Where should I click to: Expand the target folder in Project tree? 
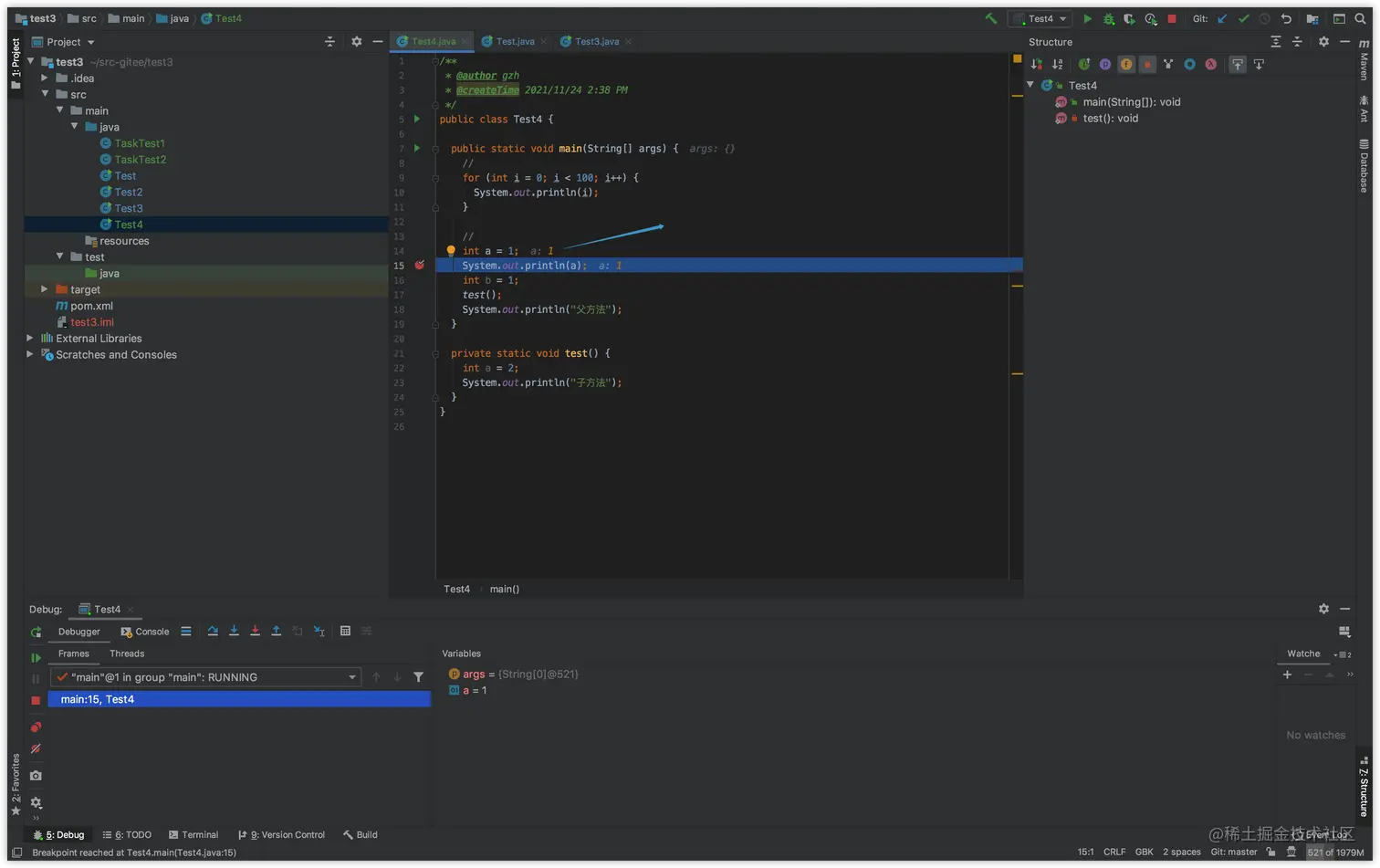45,289
